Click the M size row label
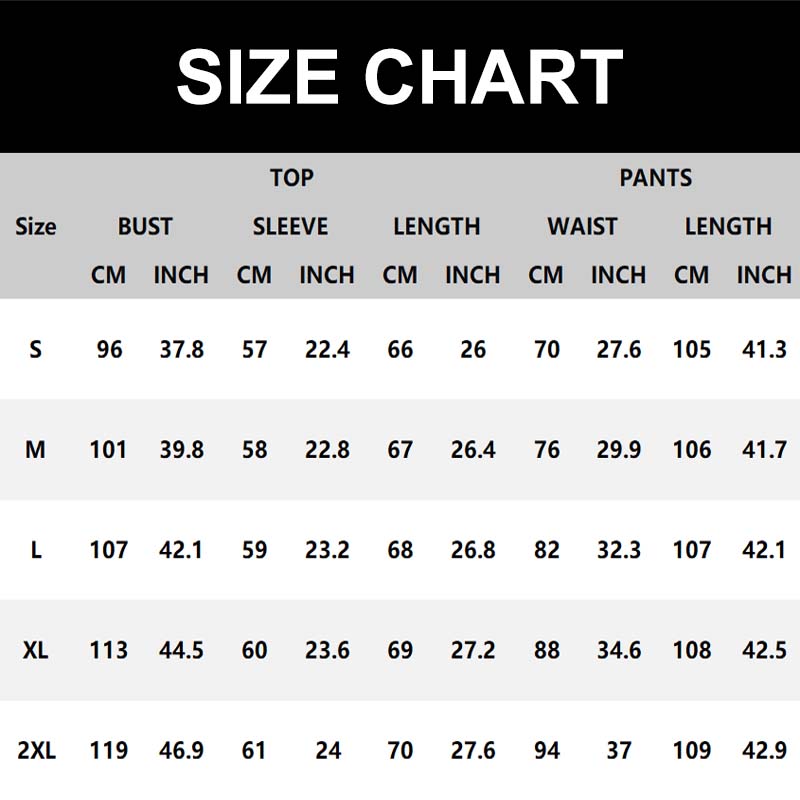The height and width of the screenshot is (800, 800). (x=36, y=450)
